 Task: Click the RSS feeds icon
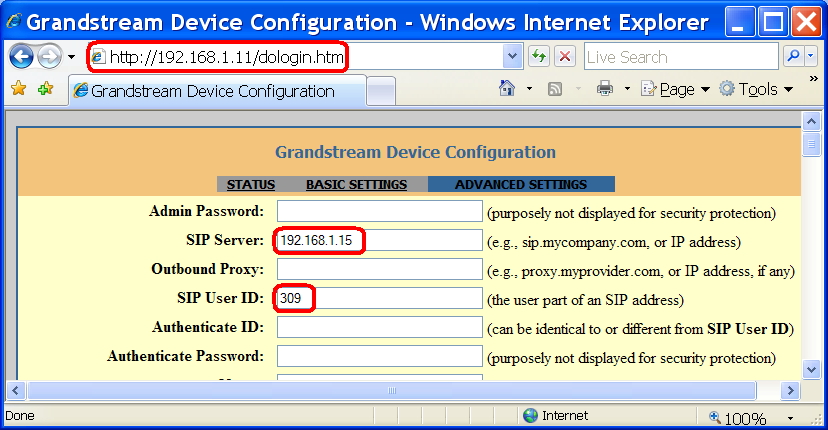tap(554, 89)
